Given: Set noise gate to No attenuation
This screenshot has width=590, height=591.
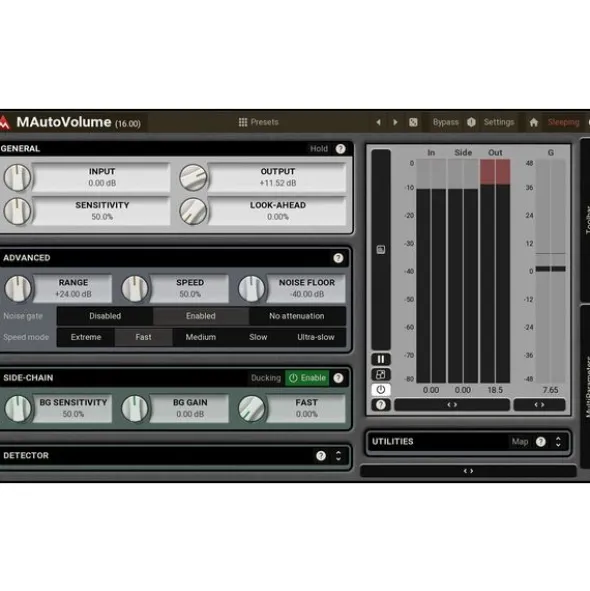Looking at the screenshot, I should click(297, 316).
